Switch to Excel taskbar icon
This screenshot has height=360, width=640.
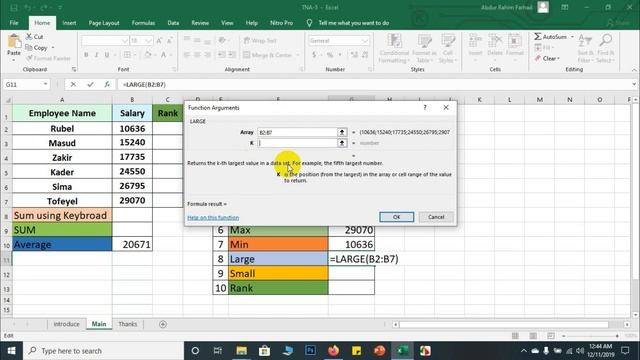[x=402, y=351]
